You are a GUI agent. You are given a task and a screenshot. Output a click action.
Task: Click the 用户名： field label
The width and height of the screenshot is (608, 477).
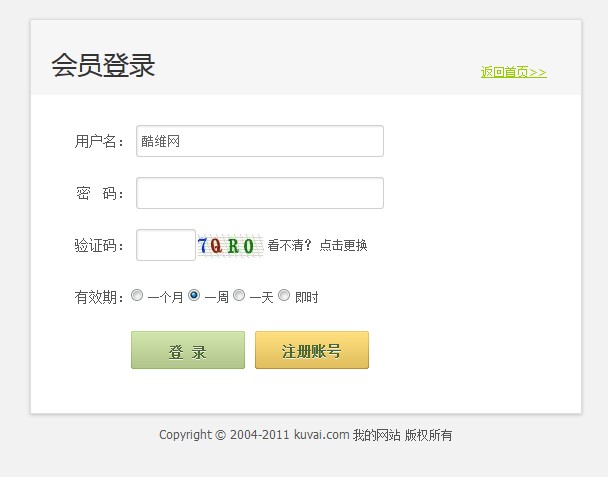click(101, 141)
